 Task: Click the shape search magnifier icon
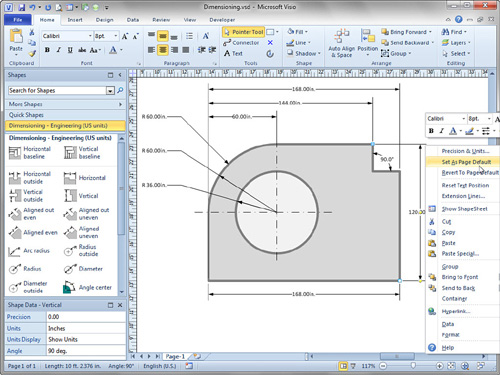click(x=120, y=90)
